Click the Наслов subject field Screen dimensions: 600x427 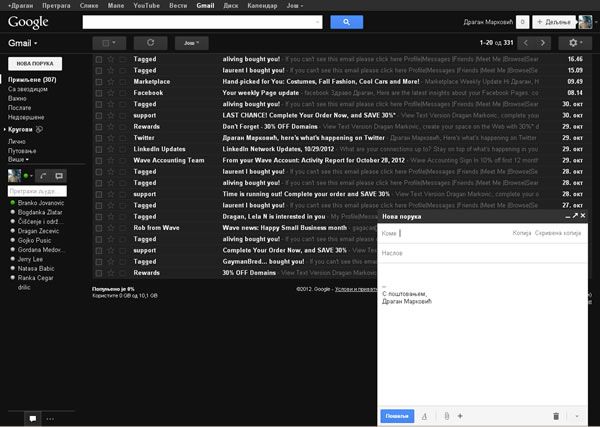[x=482, y=253]
